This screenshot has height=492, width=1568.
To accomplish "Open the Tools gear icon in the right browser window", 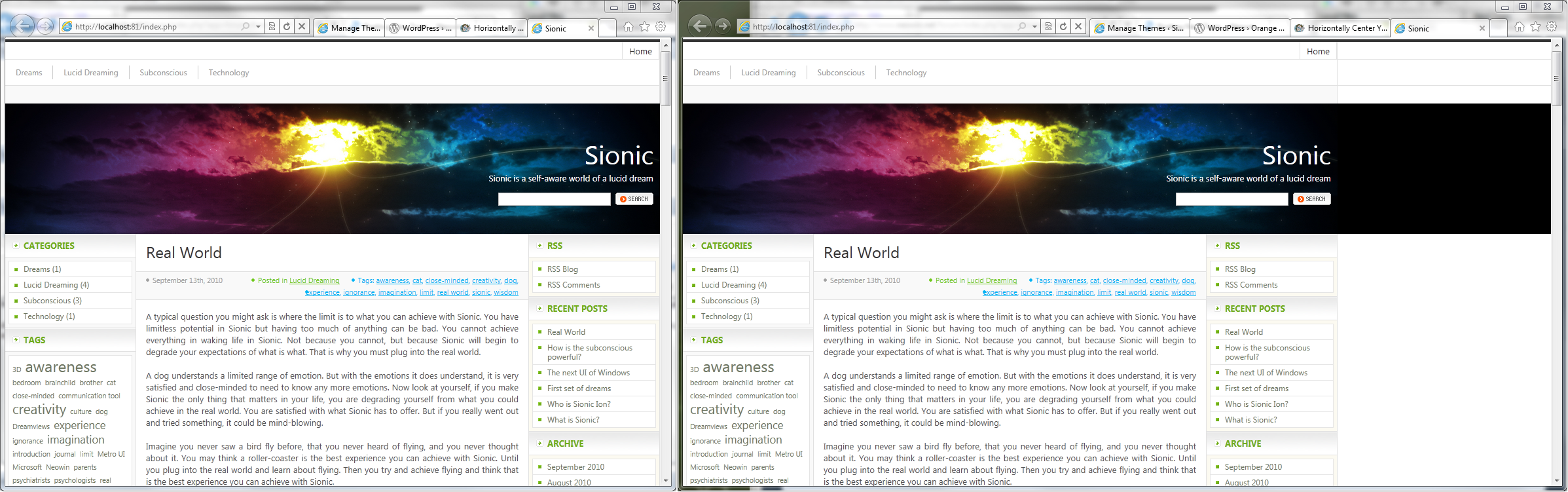I will tap(1552, 27).
